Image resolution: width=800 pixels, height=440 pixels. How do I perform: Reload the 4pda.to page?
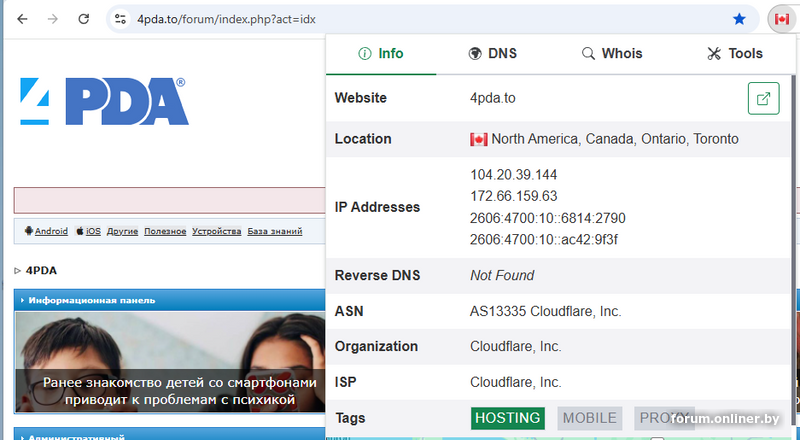coord(84,19)
